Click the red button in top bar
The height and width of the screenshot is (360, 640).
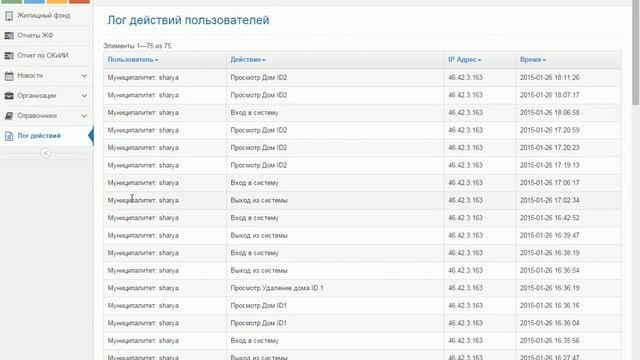point(80,2)
